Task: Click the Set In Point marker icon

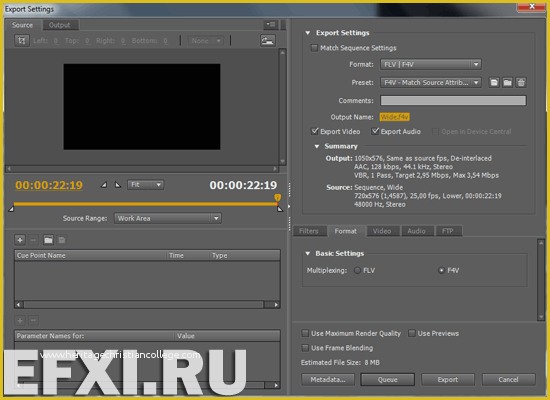Action: click(104, 185)
